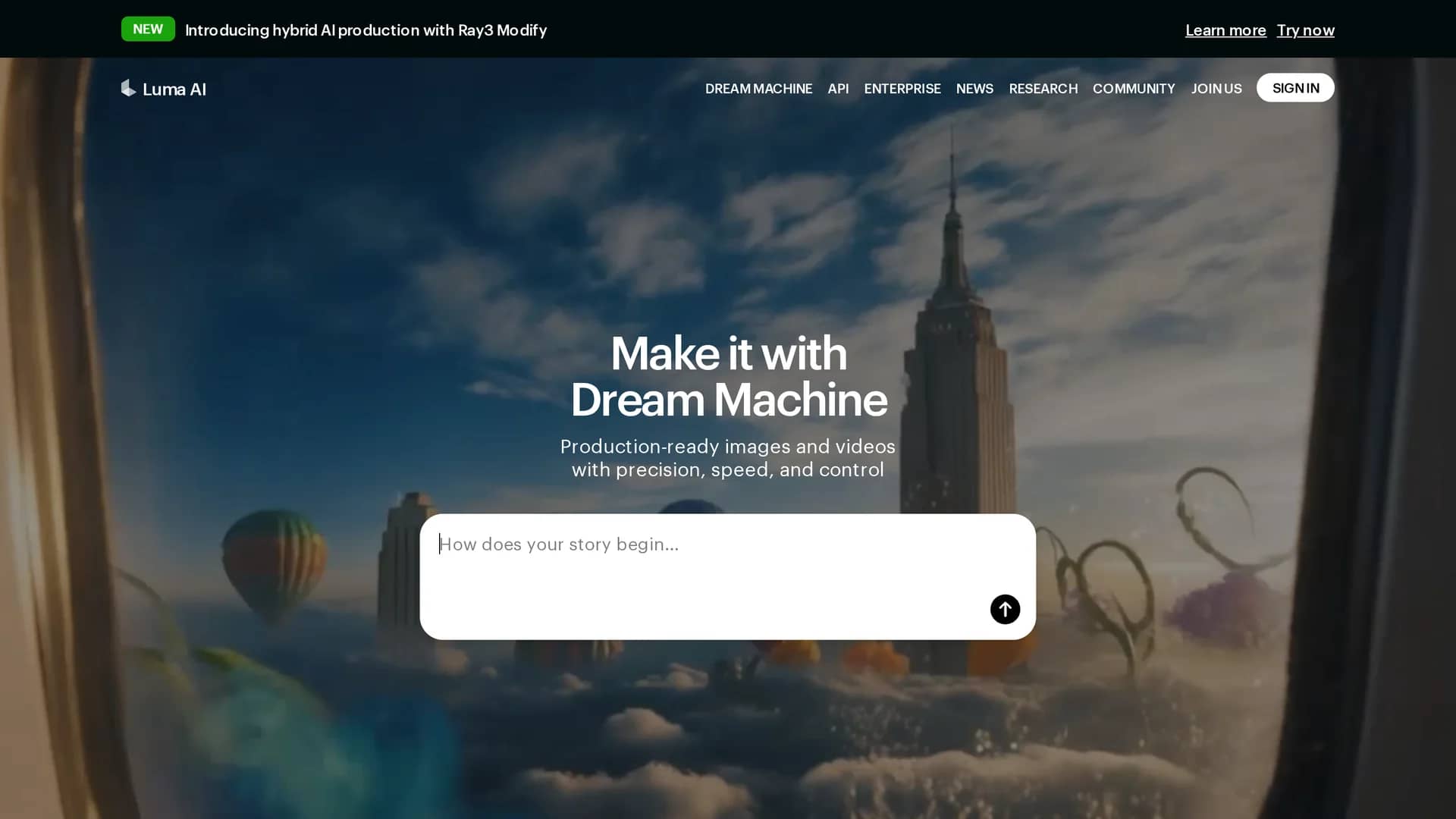Viewport: 1456px width, 819px height.
Task: Click the Try now link
Action: pyautogui.click(x=1305, y=30)
